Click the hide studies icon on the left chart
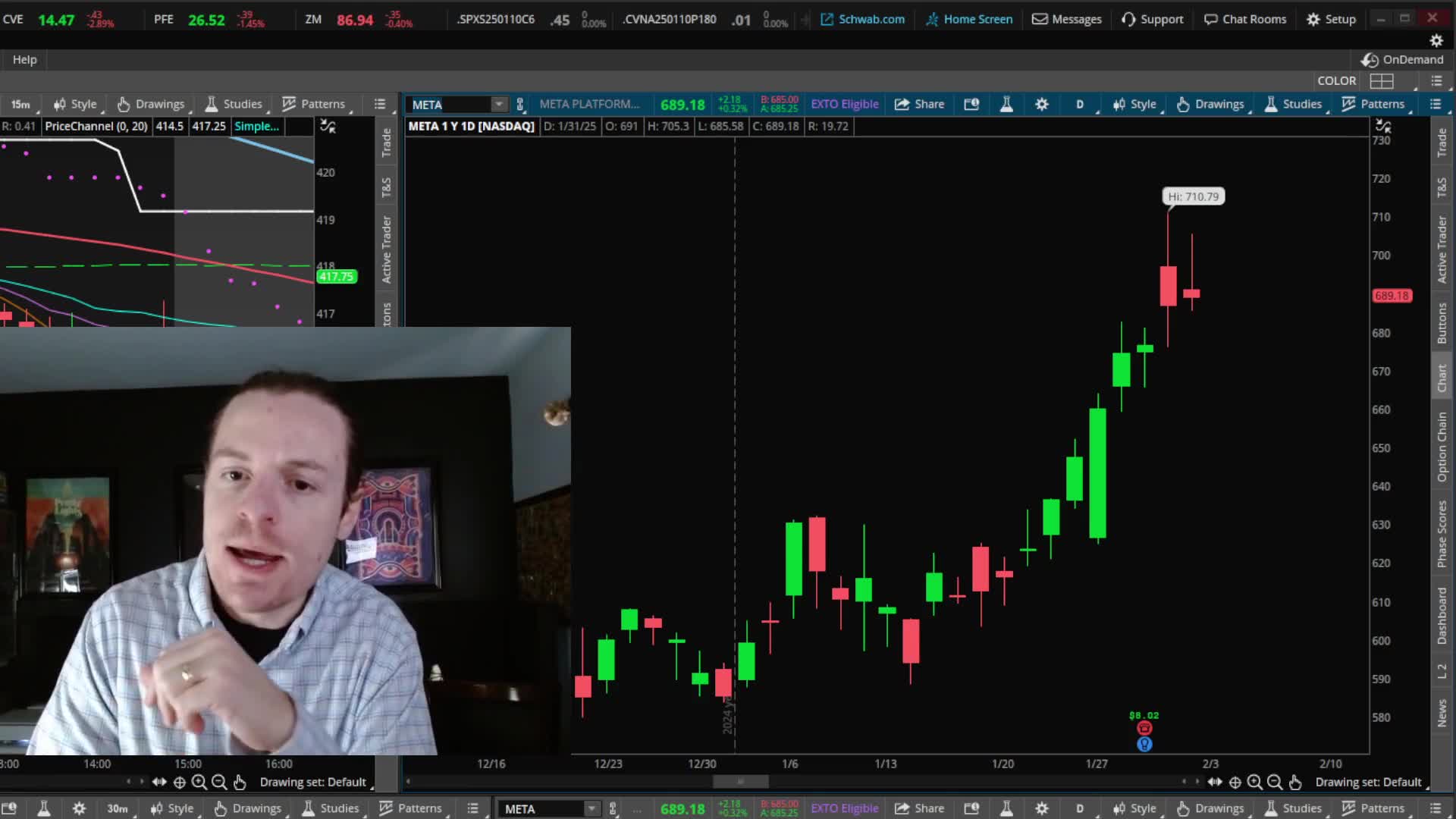This screenshot has width=1456, height=819. click(328, 126)
